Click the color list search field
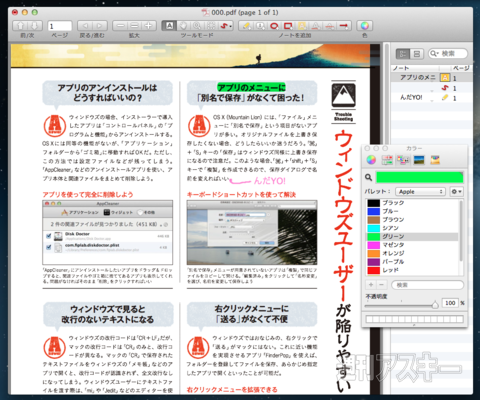Viewport: 480px width, 400px height. coord(428,285)
